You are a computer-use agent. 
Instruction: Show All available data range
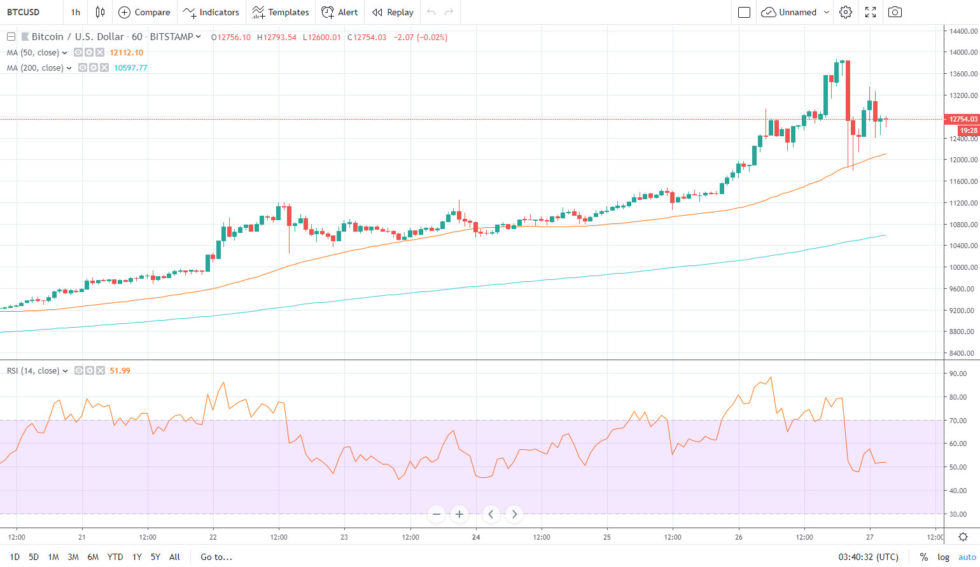coord(174,557)
